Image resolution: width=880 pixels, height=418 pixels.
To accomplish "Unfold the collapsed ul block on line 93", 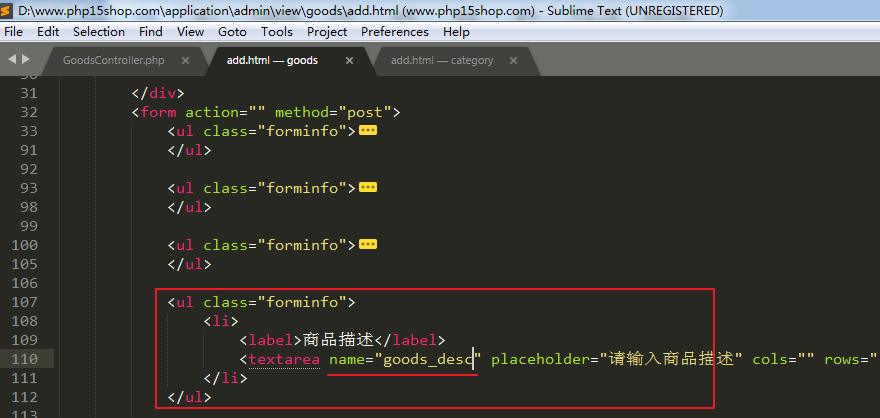I will pos(367,188).
